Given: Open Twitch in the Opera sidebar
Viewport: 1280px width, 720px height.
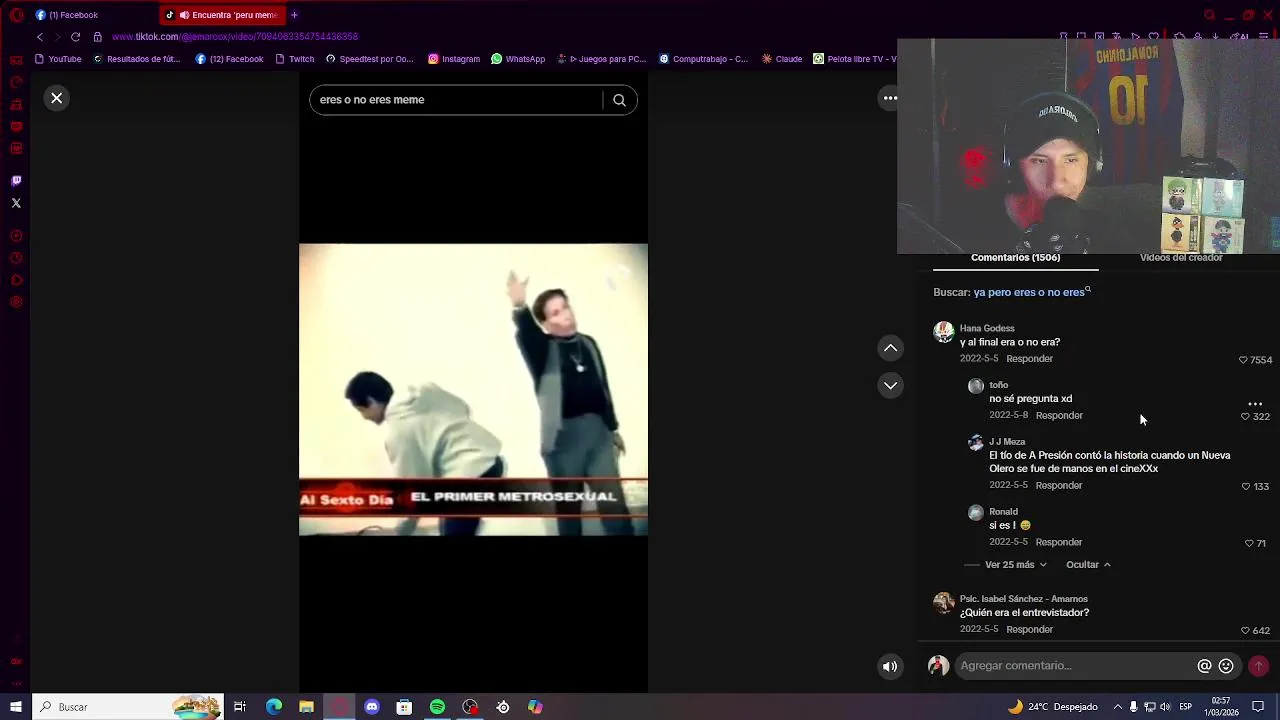Looking at the screenshot, I should [16, 181].
